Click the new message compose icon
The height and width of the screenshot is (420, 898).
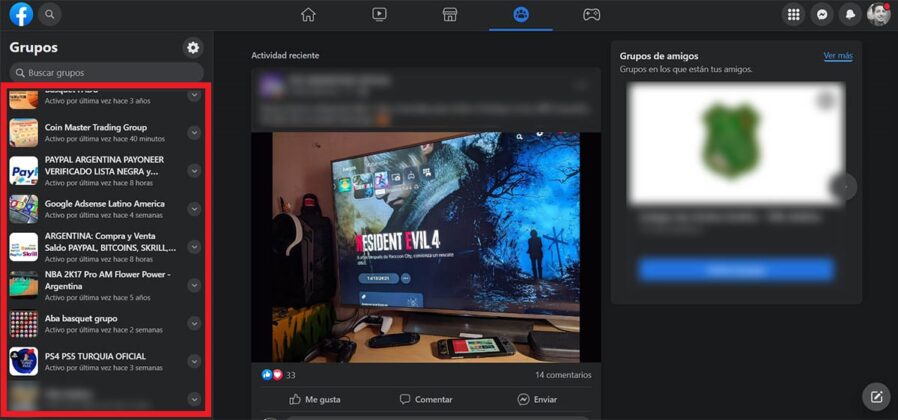point(876,397)
